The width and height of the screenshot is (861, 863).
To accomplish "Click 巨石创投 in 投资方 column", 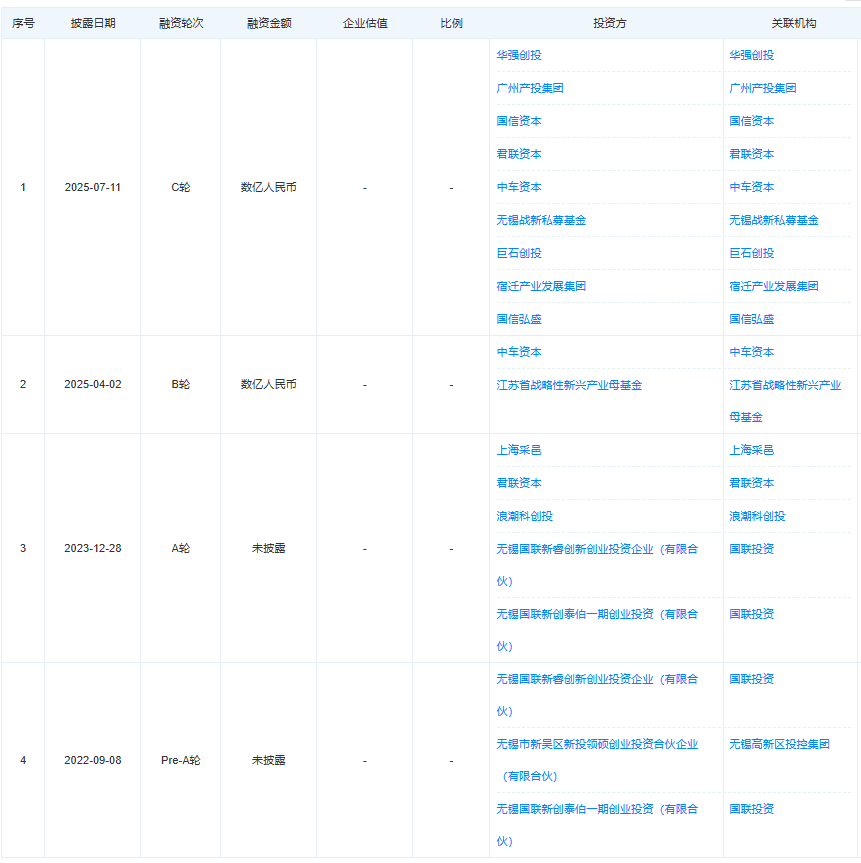I will pyautogui.click(x=519, y=253).
